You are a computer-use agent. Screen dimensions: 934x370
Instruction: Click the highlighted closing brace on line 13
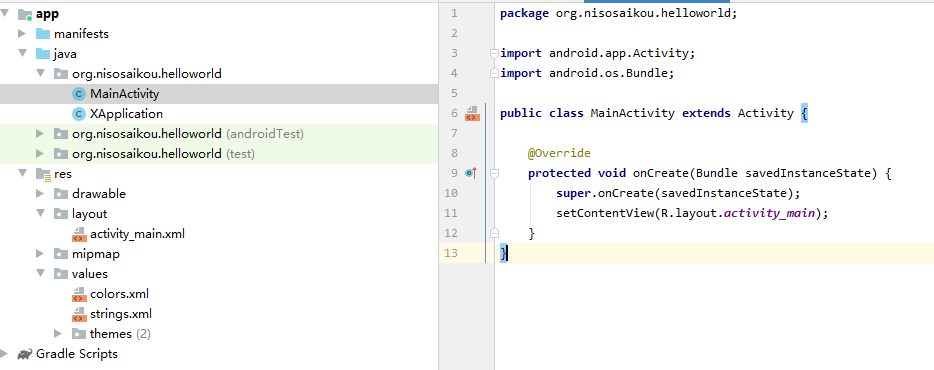click(503, 253)
